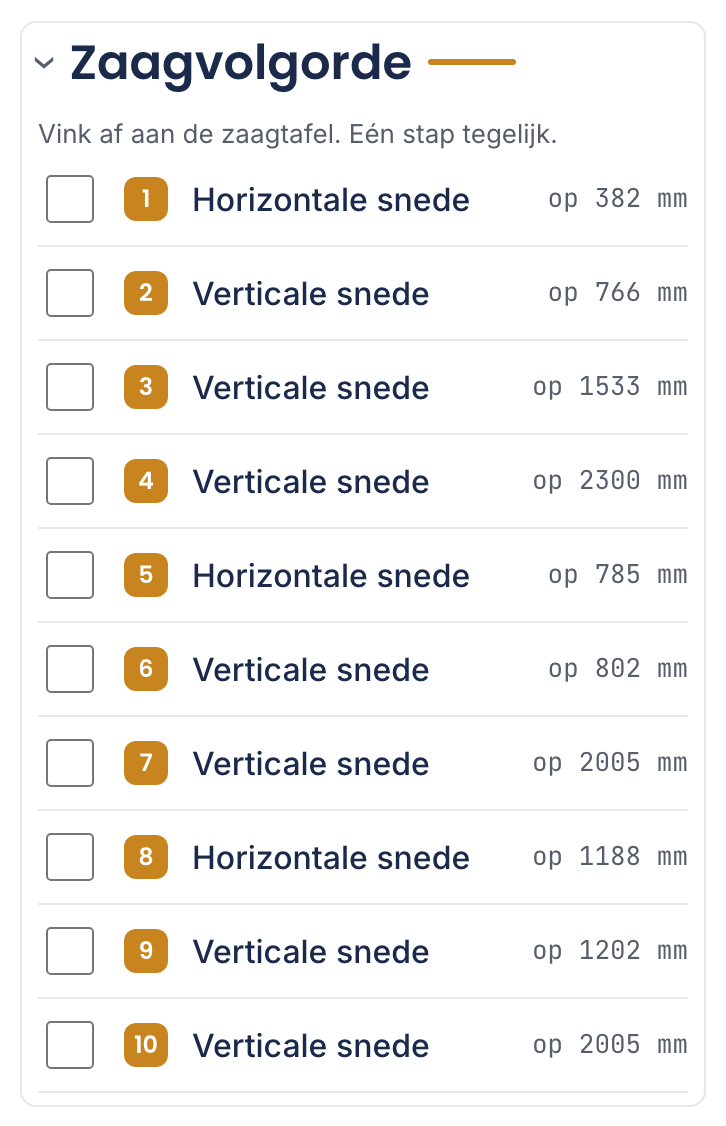This screenshot has width=726, height=1126.
Task: Mark step 7 at 2005 mm done
Action: pos(70,763)
